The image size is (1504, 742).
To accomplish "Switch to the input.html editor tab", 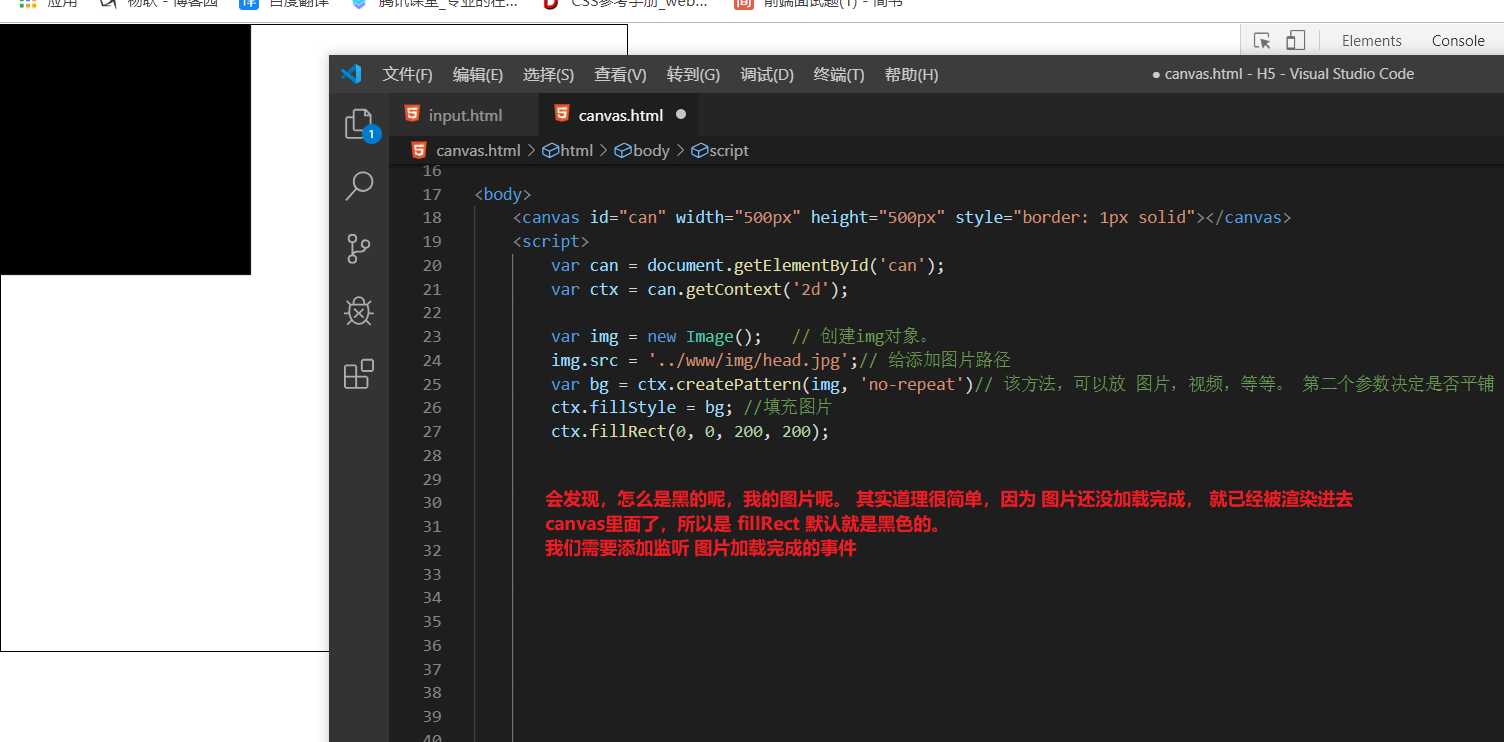I will tap(464, 115).
